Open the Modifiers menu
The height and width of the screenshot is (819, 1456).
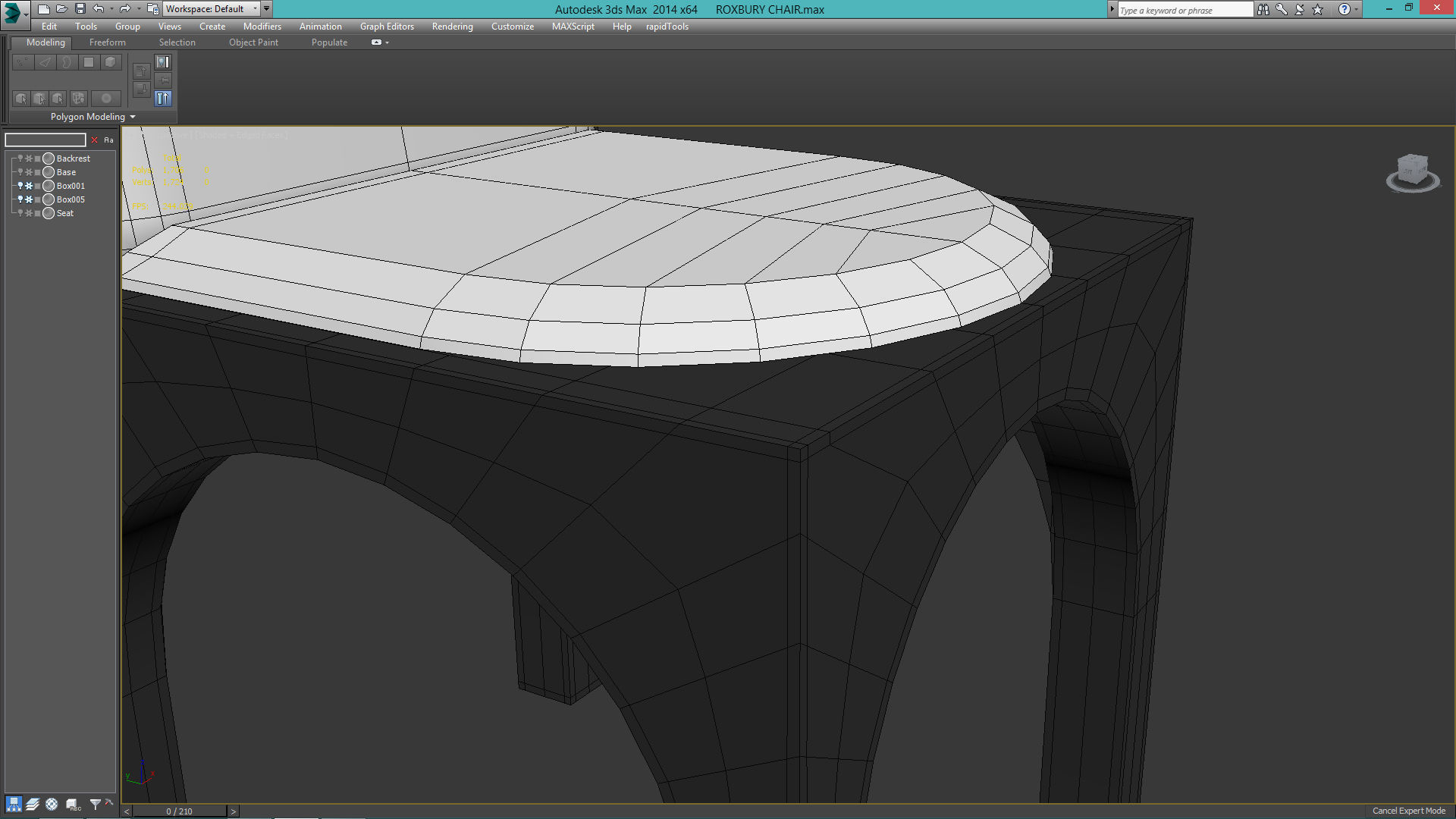262,27
